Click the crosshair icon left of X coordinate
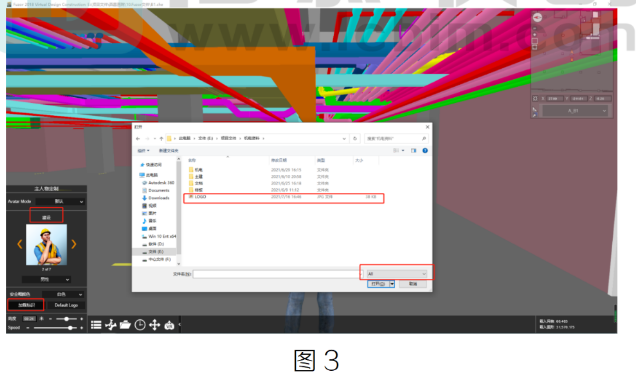Image resolution: width=636 pixels, height=384 pixels. tap(535, 99)
